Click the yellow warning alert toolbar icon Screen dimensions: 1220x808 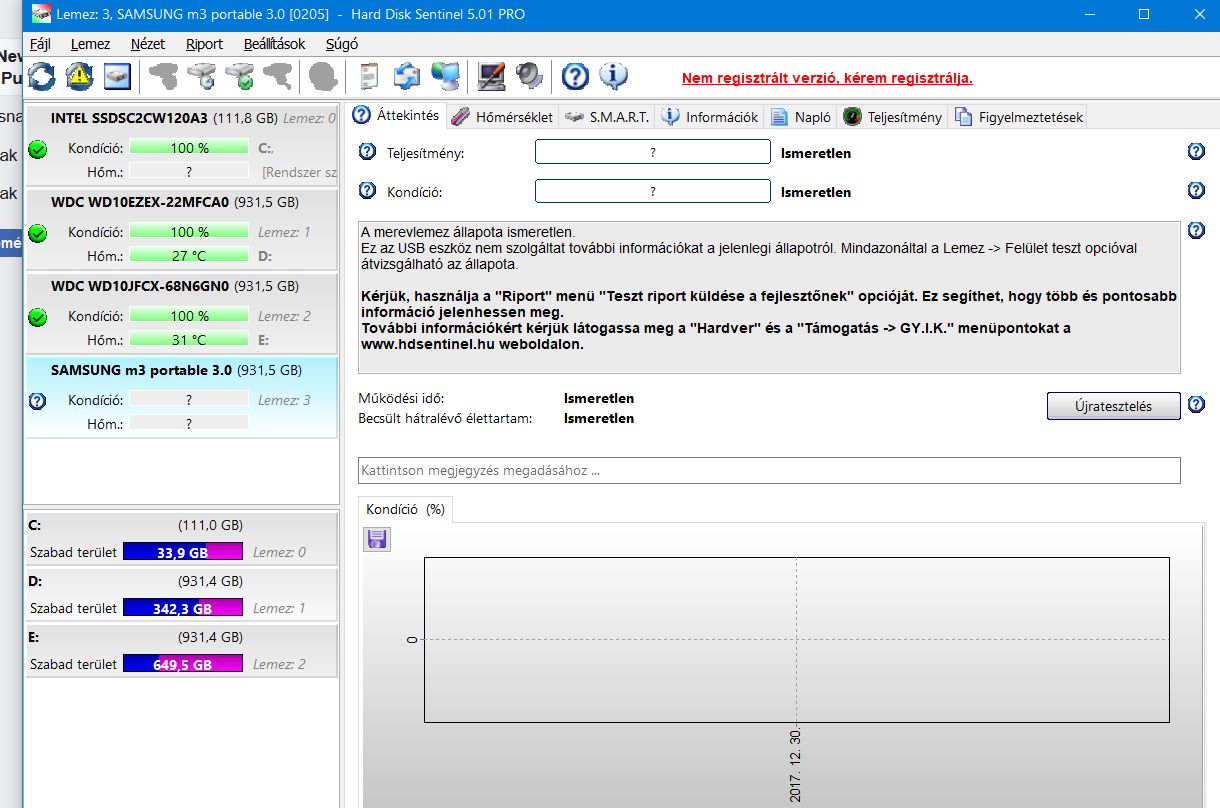(x=80, y=75)
